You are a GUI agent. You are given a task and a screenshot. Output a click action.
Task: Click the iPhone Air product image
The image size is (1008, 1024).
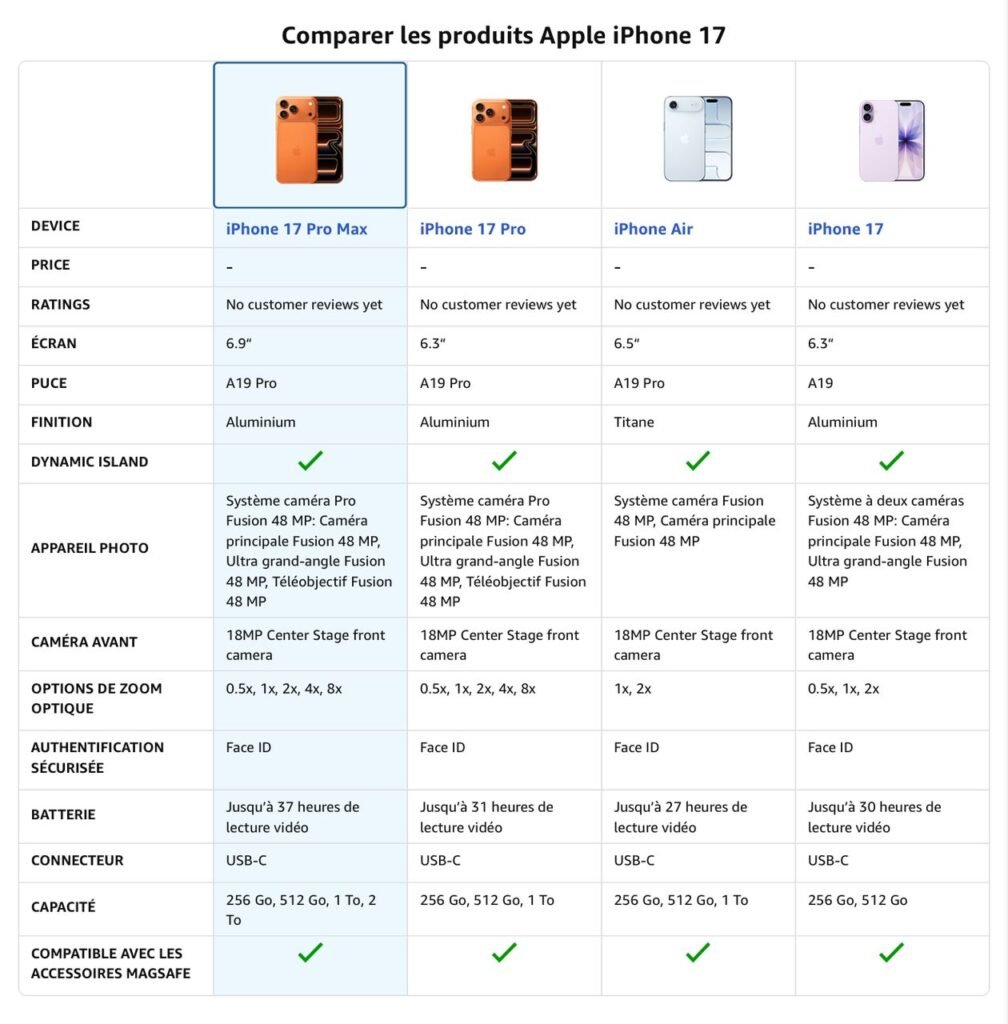pos(698,139)
